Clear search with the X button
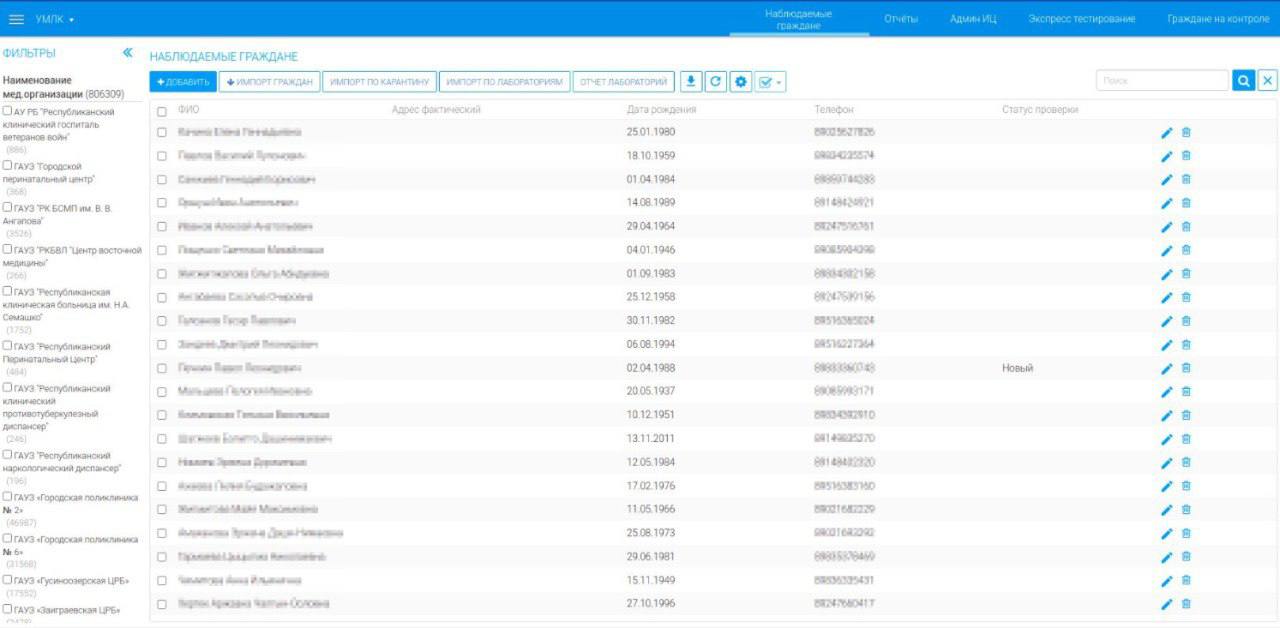This screenshot has width=1280, height=628. pyautogui.click(x=1267, y=81)
